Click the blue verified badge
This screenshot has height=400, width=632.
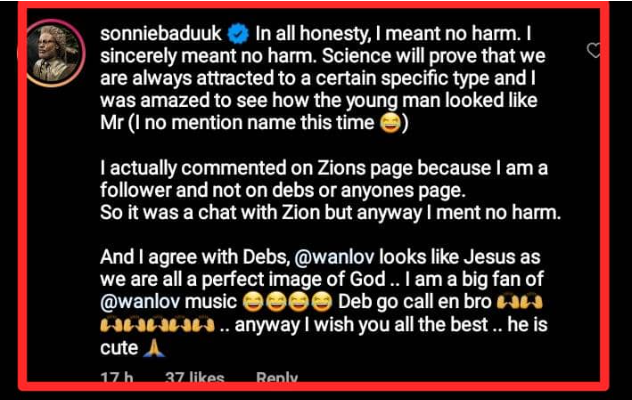coord(238,33)
